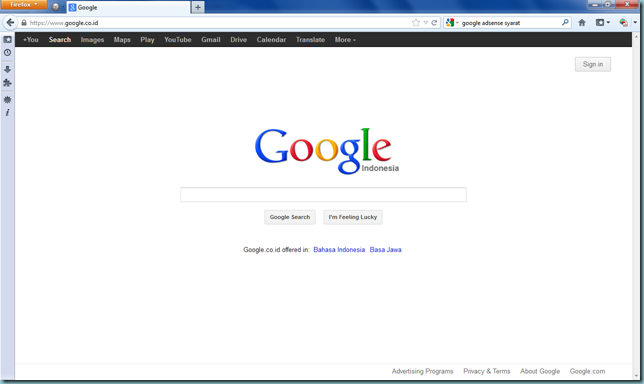This screenshot has height=384, width=644.
Task: Go back with the browser back arrow
Action: tap(10, 23)
